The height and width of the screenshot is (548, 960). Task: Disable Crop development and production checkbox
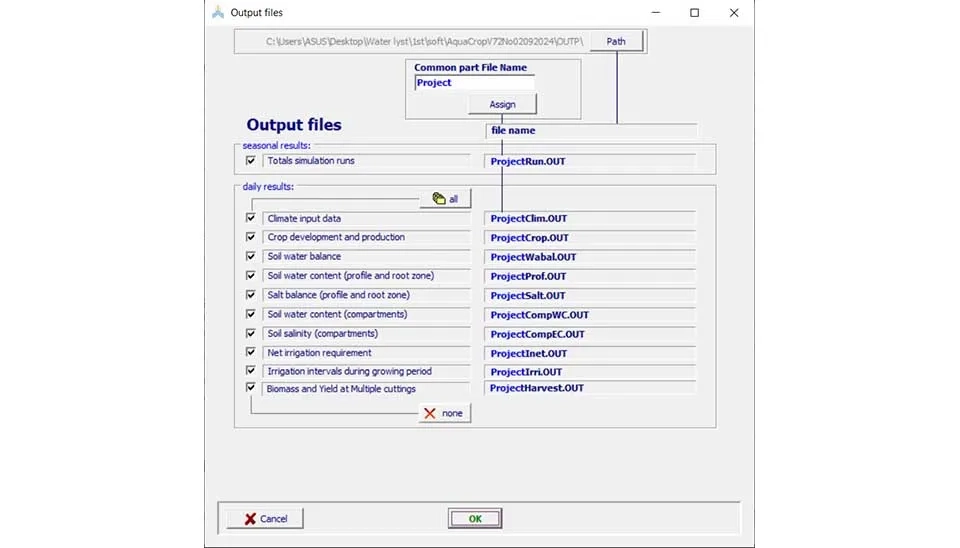point(251,237)
